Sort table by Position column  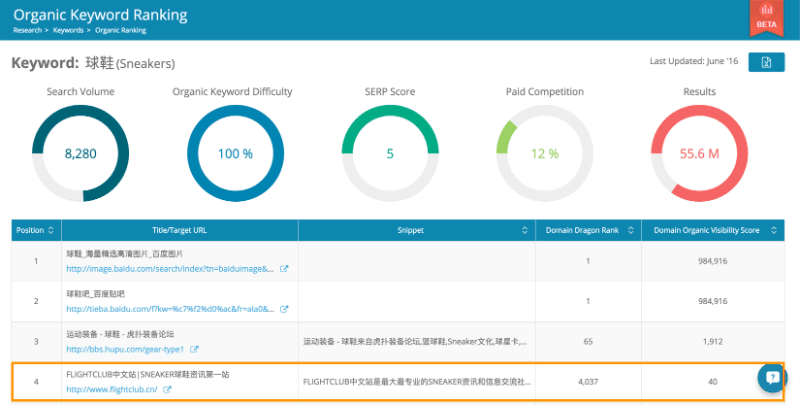[x=51, y=230]
